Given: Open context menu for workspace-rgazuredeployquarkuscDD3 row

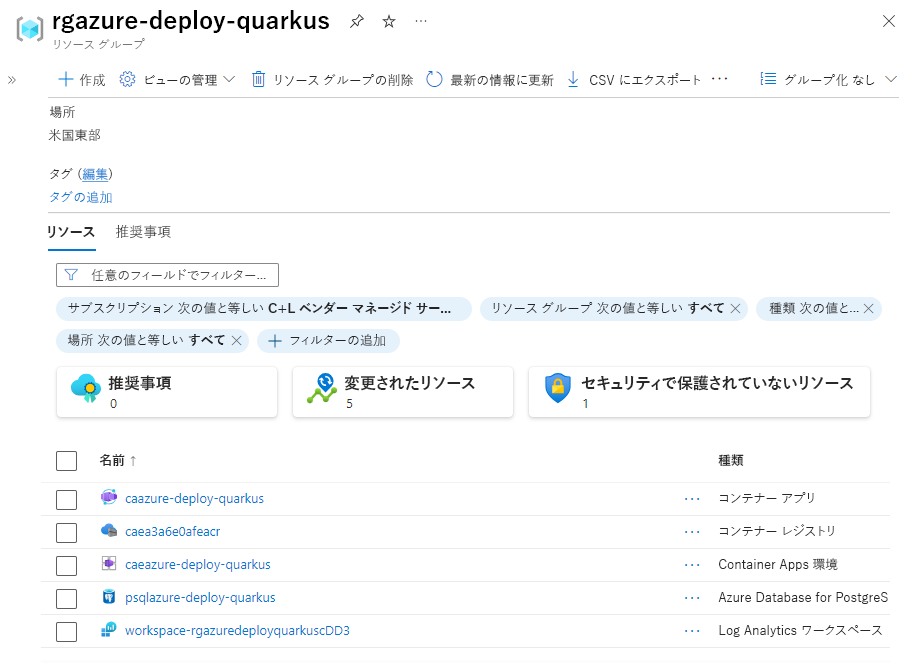Looking at the screenshot, I should pyautogui.click(x=692, y=631).
